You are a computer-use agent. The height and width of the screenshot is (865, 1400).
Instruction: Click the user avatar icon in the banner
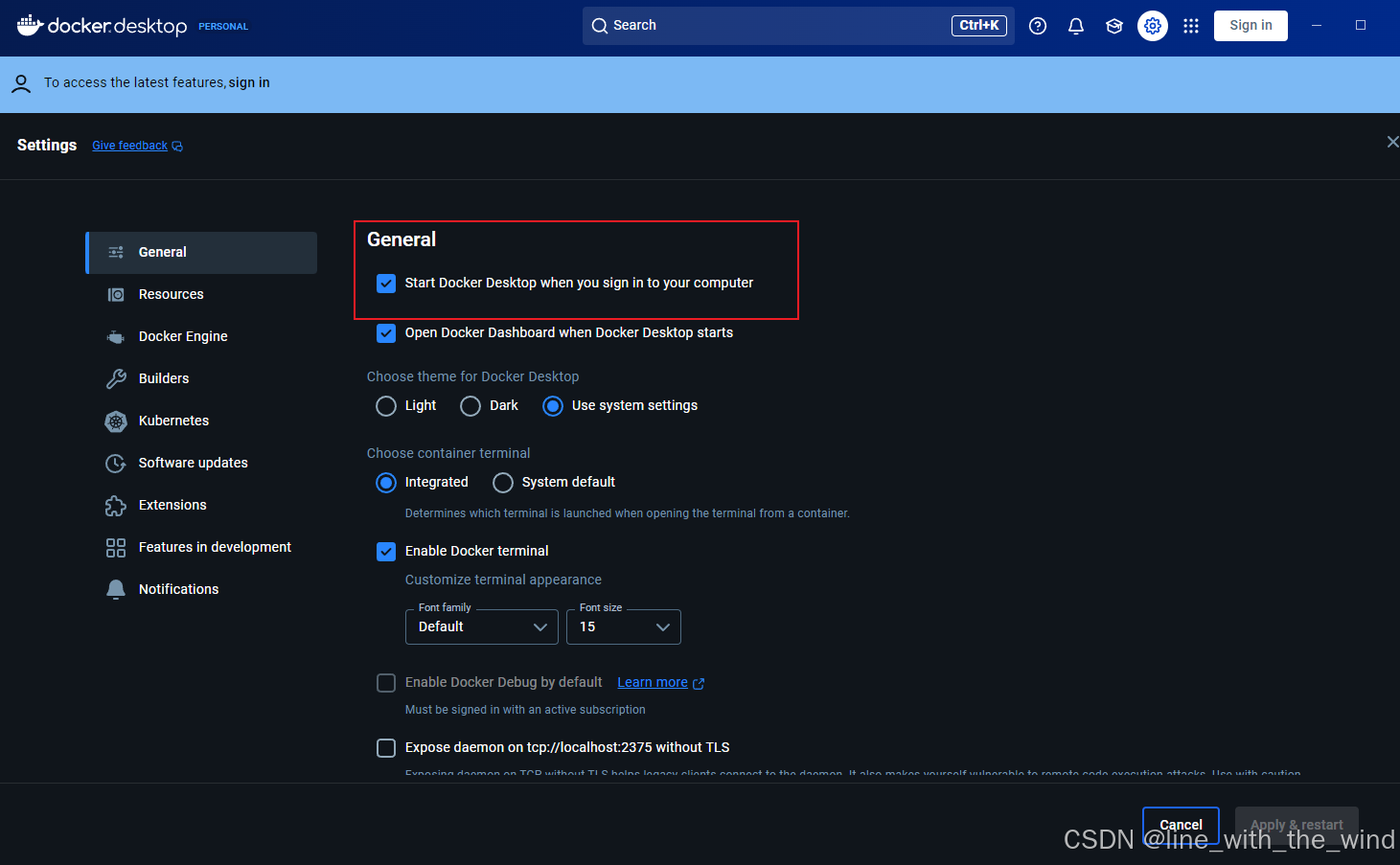click(21, 83)
